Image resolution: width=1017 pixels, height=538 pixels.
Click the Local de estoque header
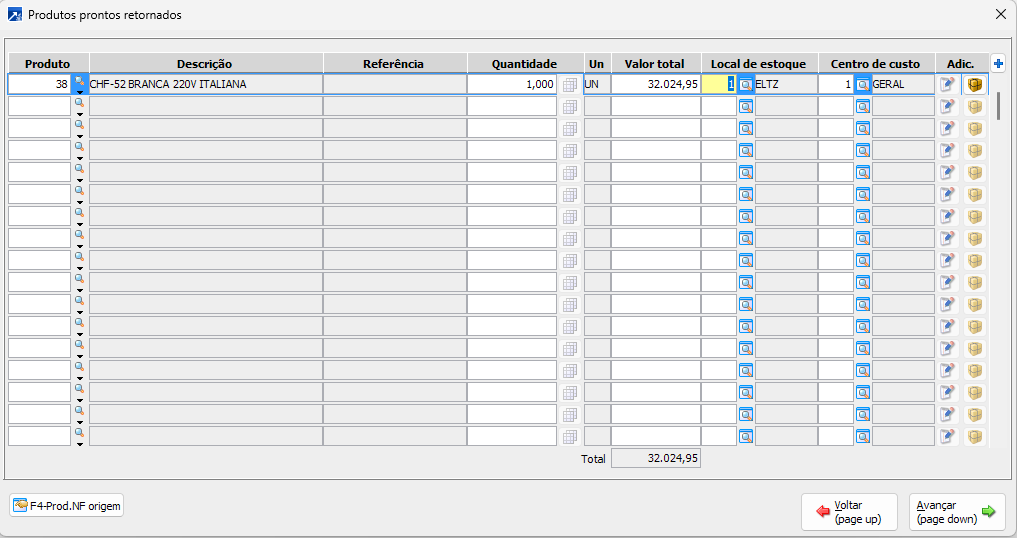pyautogui.click(x=759, y=64)
